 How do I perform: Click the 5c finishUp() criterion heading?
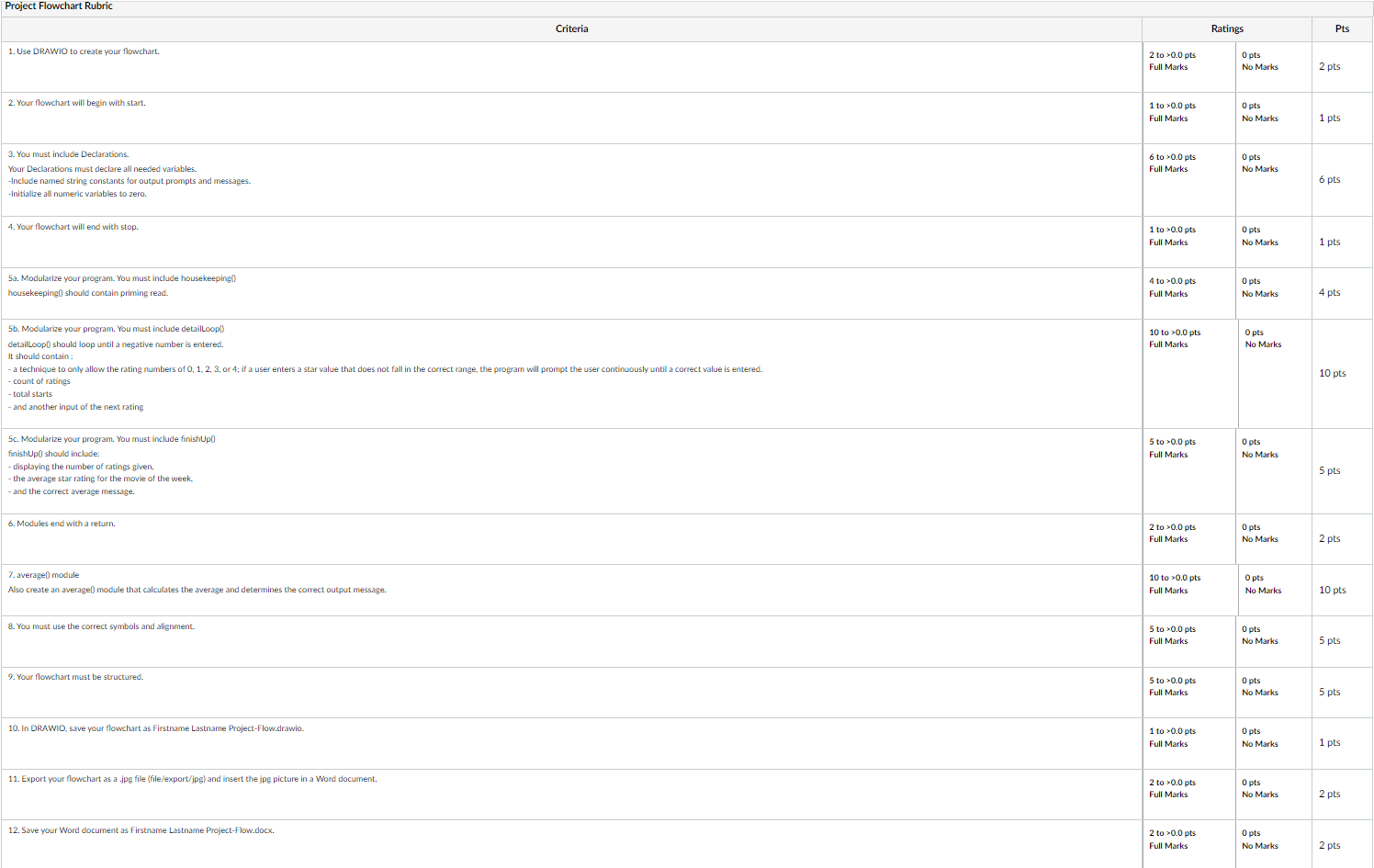(x=112, y=439)
